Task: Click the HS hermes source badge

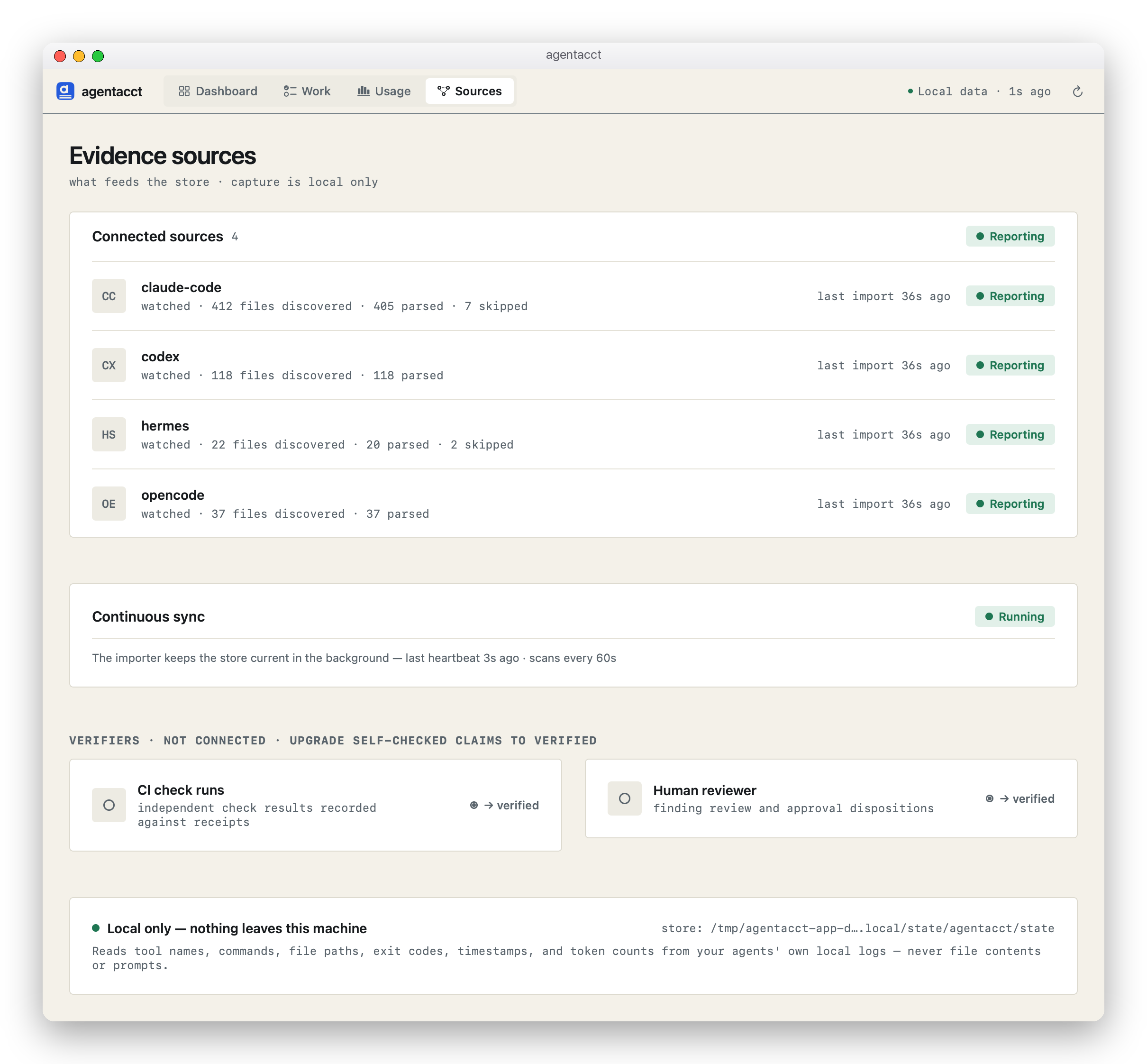Action: click(109, 434)
